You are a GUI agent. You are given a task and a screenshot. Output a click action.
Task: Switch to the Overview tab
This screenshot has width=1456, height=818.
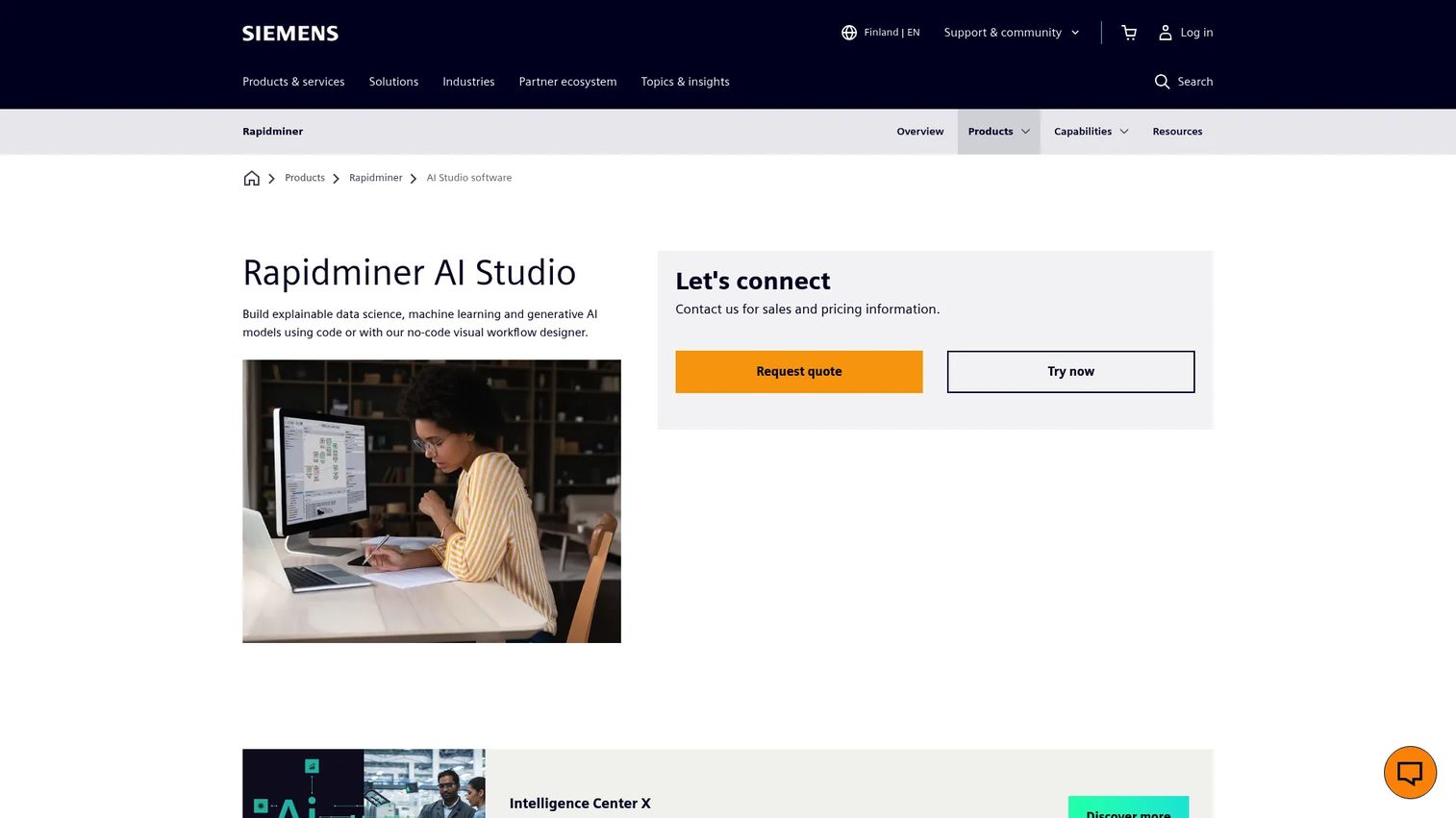pos(920,132)
